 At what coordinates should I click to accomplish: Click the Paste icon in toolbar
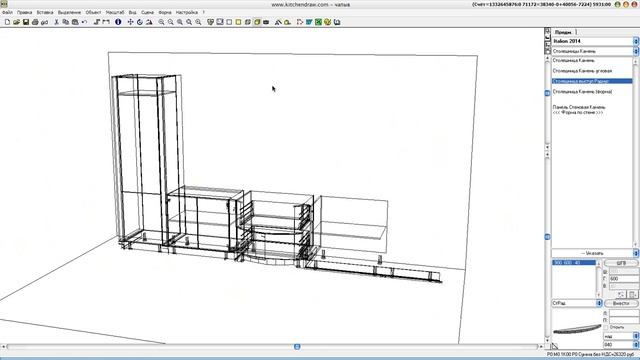(75, 22)
